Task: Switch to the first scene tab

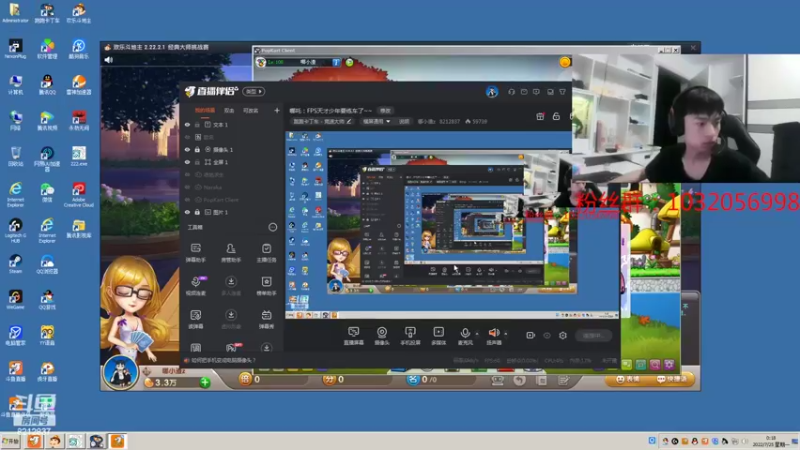Action: [x=205, y=110]
